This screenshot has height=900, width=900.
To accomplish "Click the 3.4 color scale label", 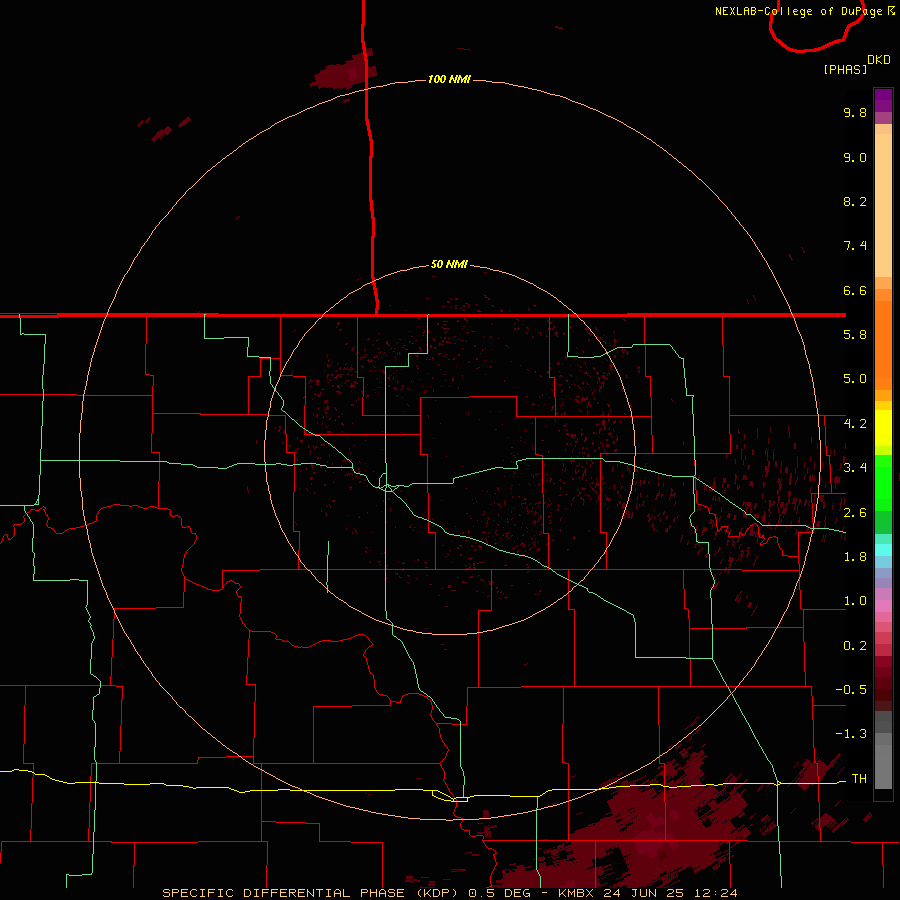I will click(855, 468).
